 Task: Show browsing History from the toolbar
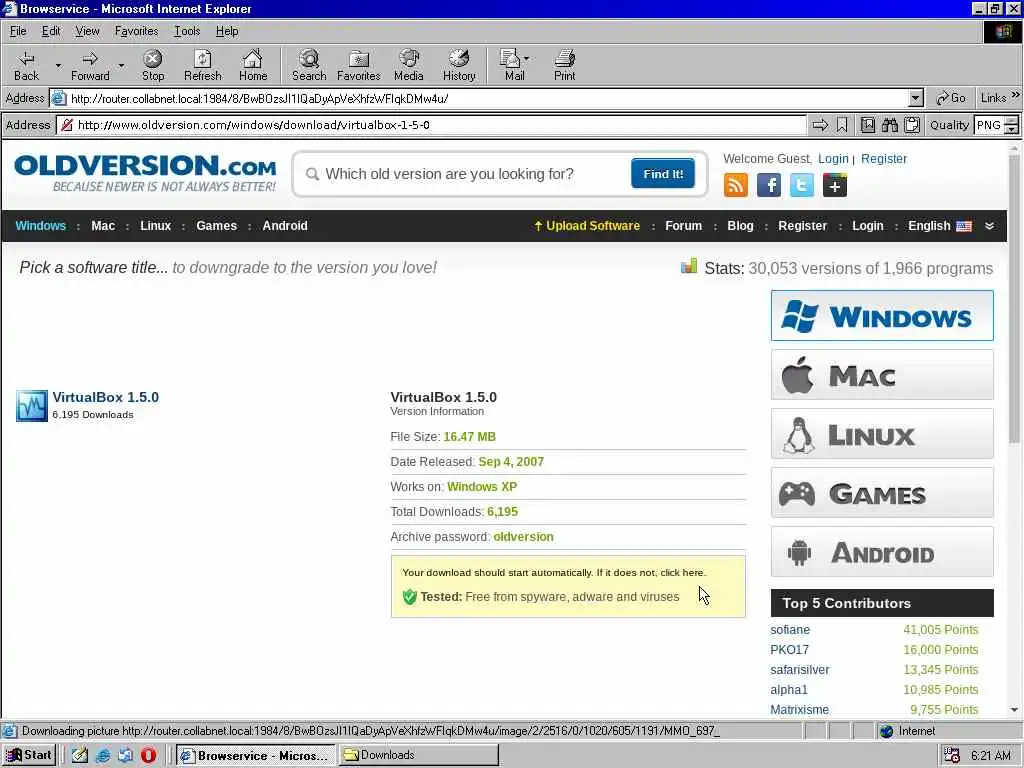coord(459,65)
